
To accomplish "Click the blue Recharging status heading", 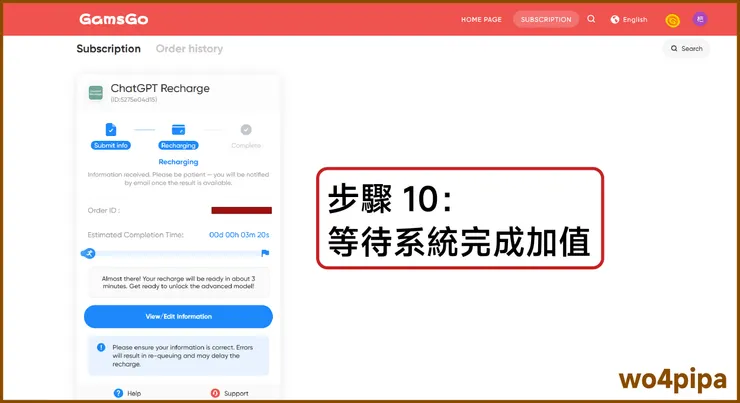I will (x=178, y=162).
